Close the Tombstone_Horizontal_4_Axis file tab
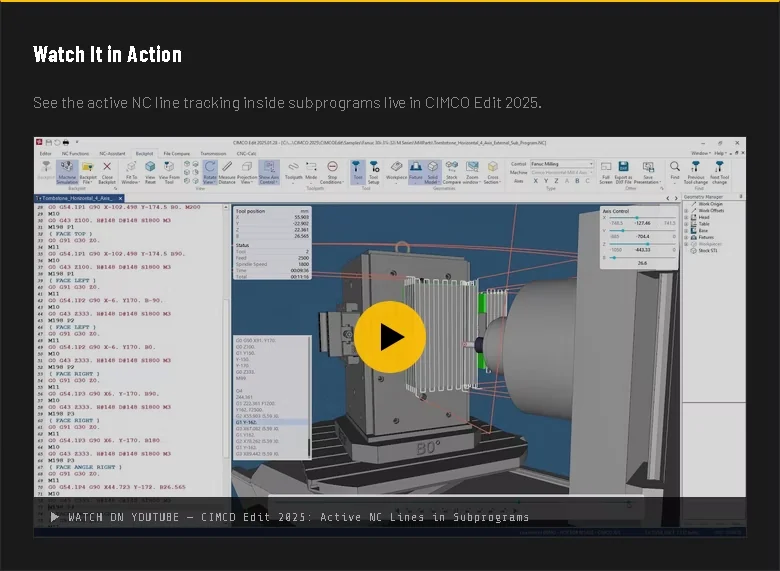 (x=120, y=198)
